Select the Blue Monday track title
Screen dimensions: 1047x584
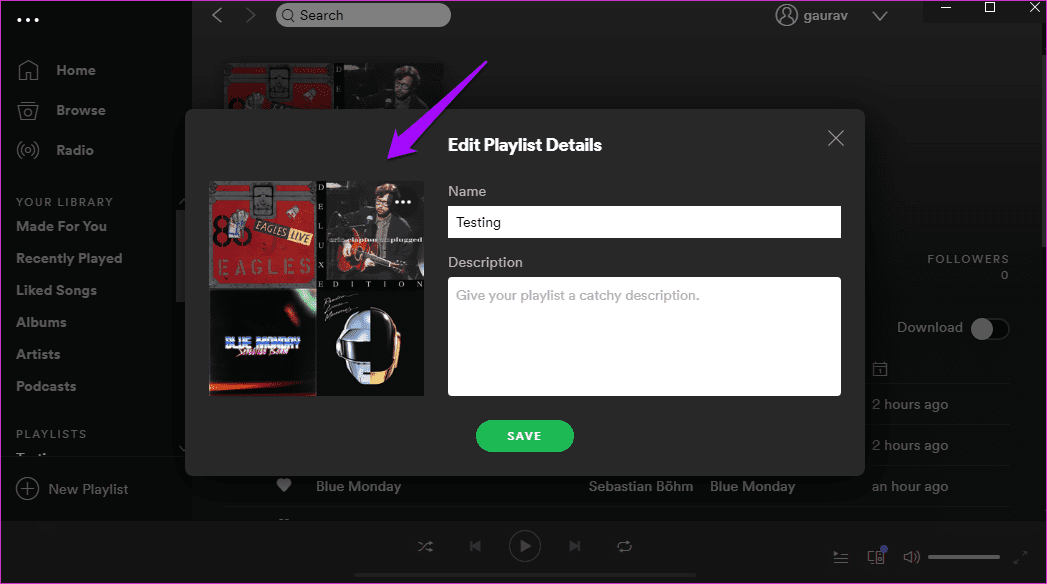coord(359,487)
